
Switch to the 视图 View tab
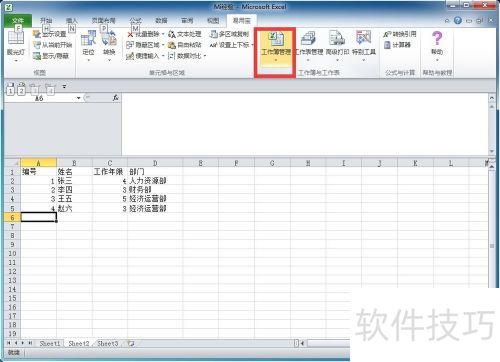pyautogui.click(x=213, y=21)
